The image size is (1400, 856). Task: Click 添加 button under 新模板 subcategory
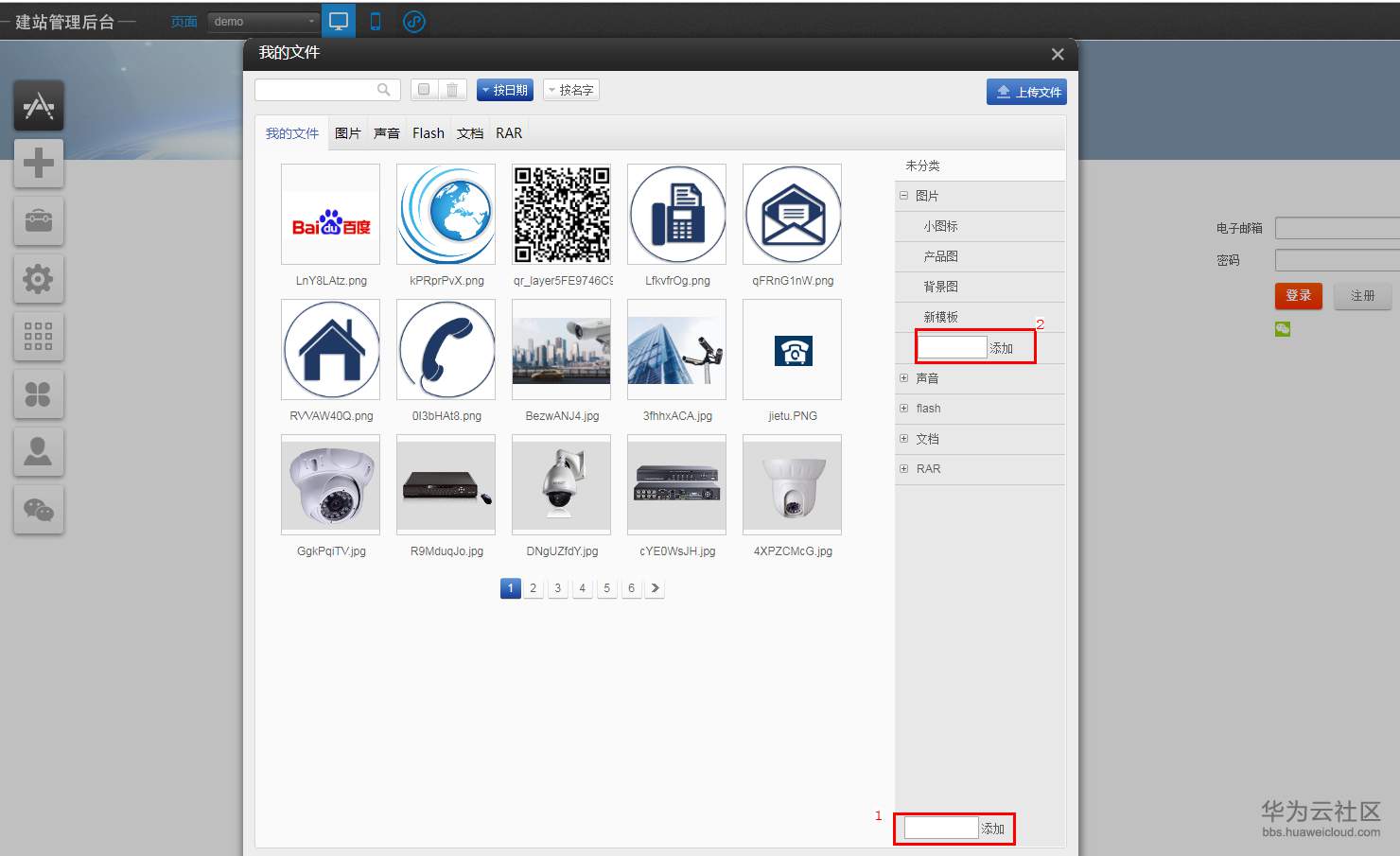click(x=1002, y=348)
